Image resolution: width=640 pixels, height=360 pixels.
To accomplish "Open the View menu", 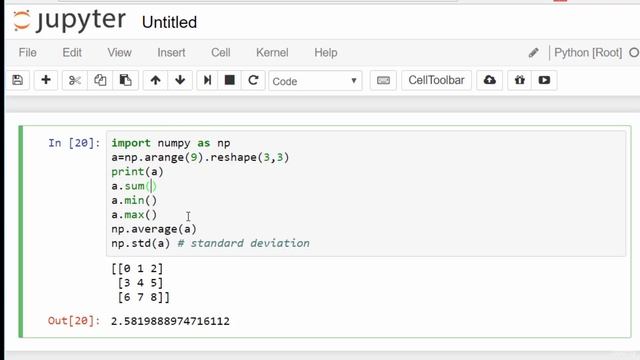I will [119, 53].
